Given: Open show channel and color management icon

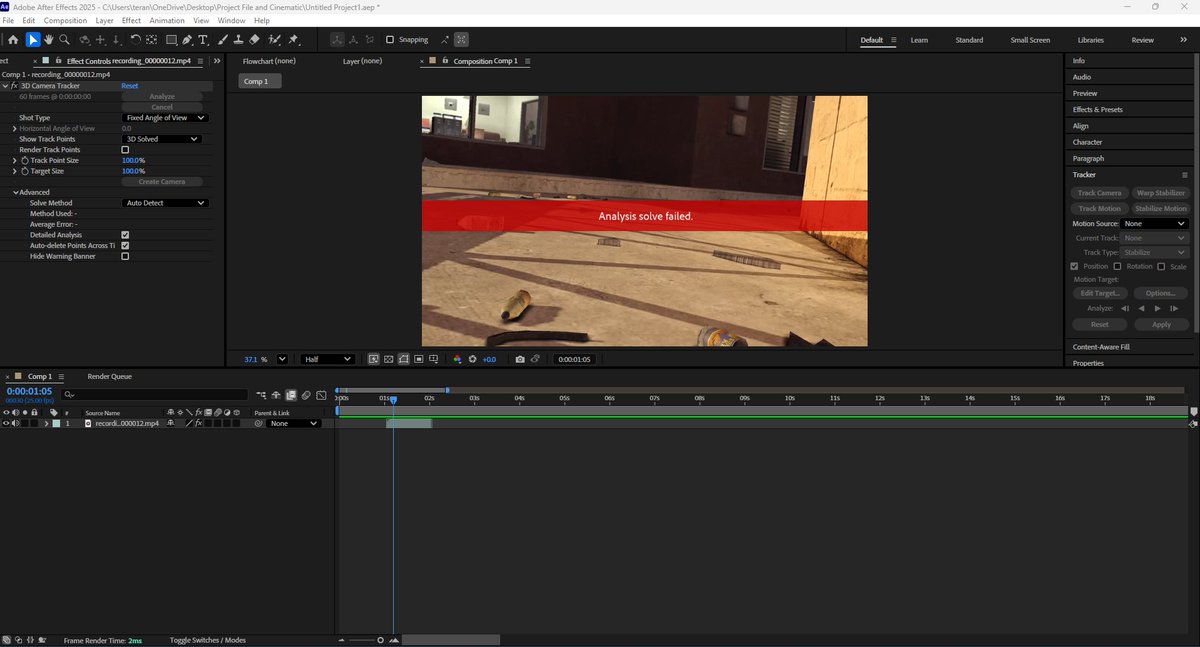Looking at the screenshot, I should [x=457, y=359].
